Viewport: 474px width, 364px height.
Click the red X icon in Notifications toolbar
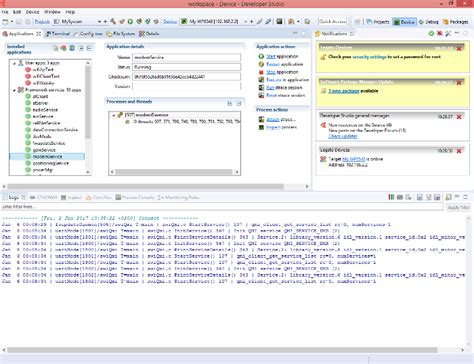tap(440, 33)
